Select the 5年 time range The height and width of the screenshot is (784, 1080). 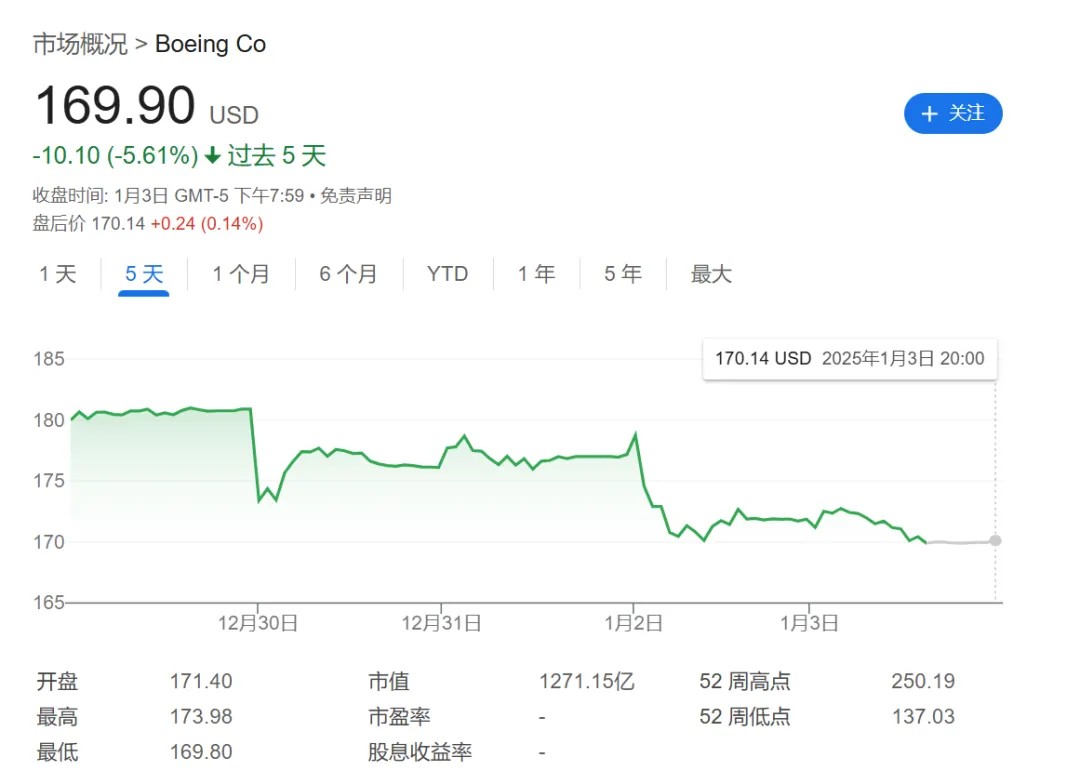click(x=621, y=273)
